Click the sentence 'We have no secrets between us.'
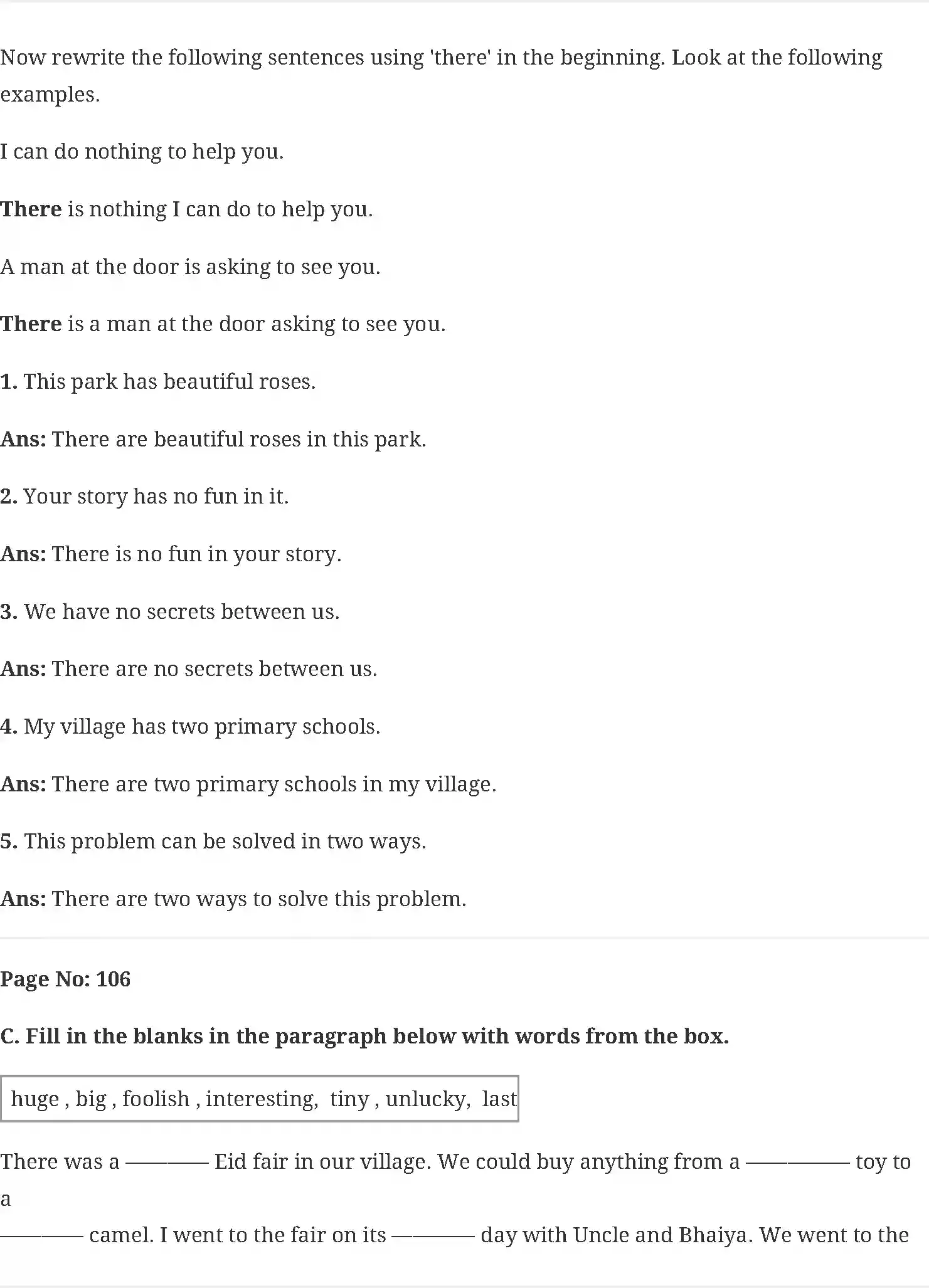 pyautogui.click(x=181, y=611)
